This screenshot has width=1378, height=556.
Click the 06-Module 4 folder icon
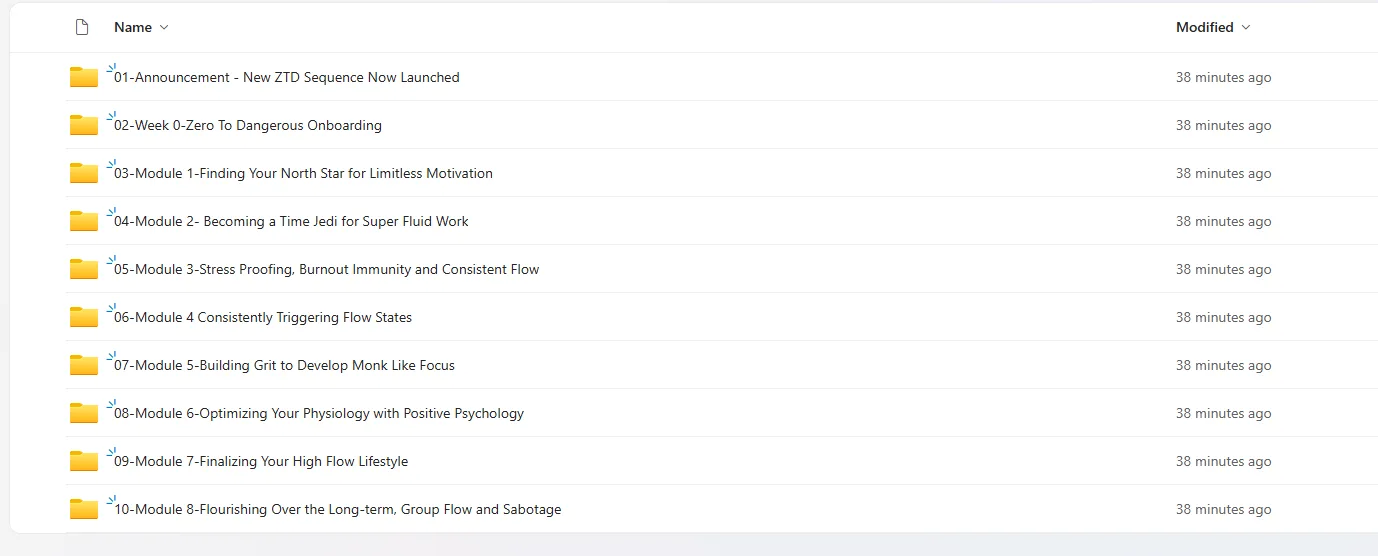84,317
